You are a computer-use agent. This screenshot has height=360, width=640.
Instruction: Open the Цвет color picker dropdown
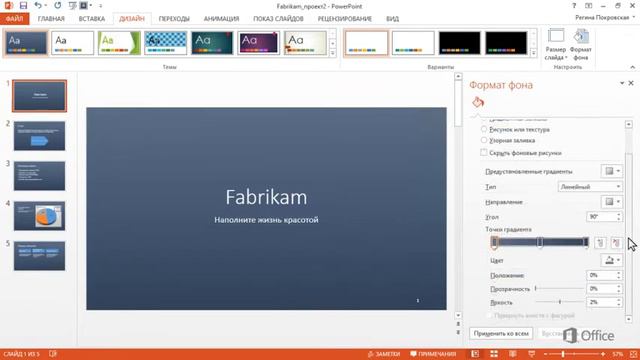coord(612,260)
